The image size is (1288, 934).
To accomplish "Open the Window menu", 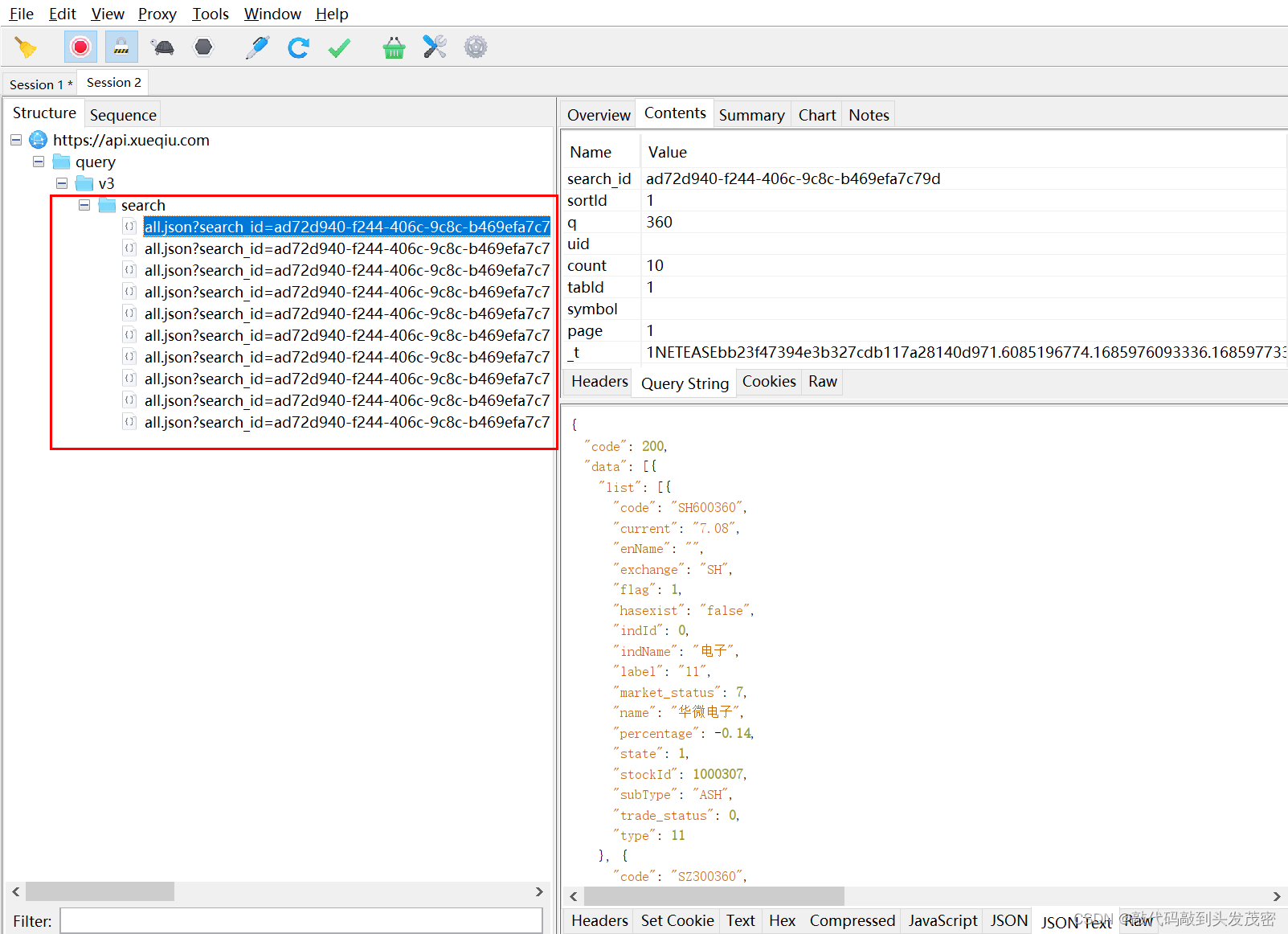I will pos(272,14).
